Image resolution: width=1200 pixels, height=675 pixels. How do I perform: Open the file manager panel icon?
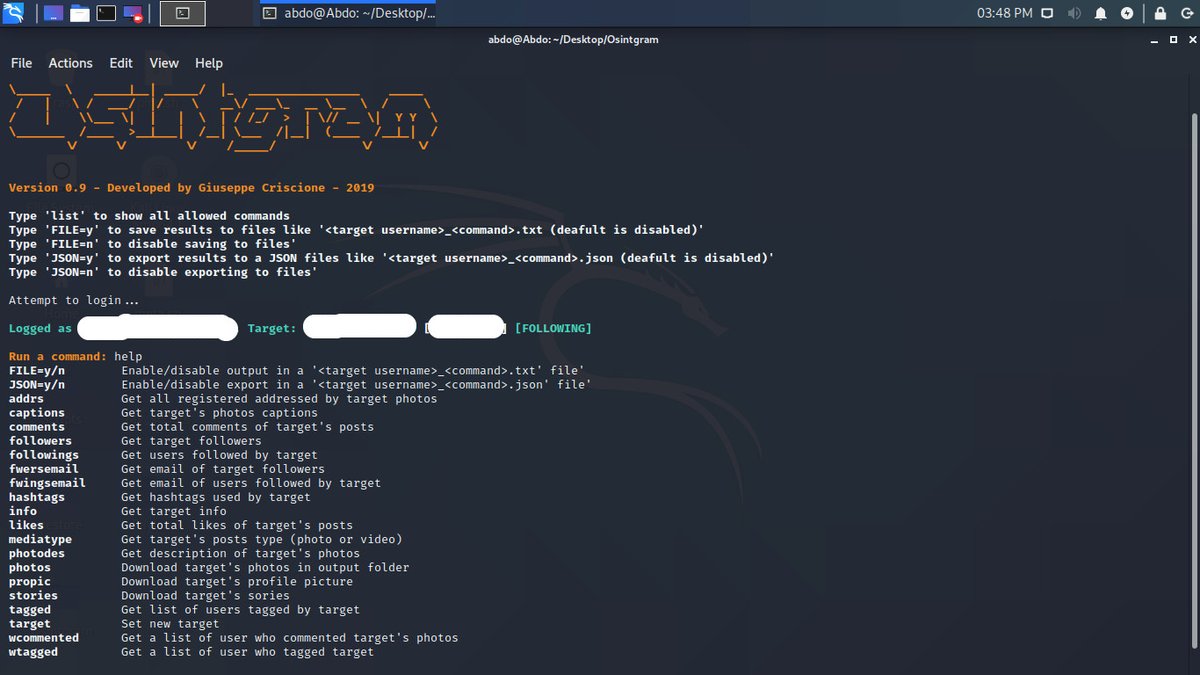[x=79, y=13]
